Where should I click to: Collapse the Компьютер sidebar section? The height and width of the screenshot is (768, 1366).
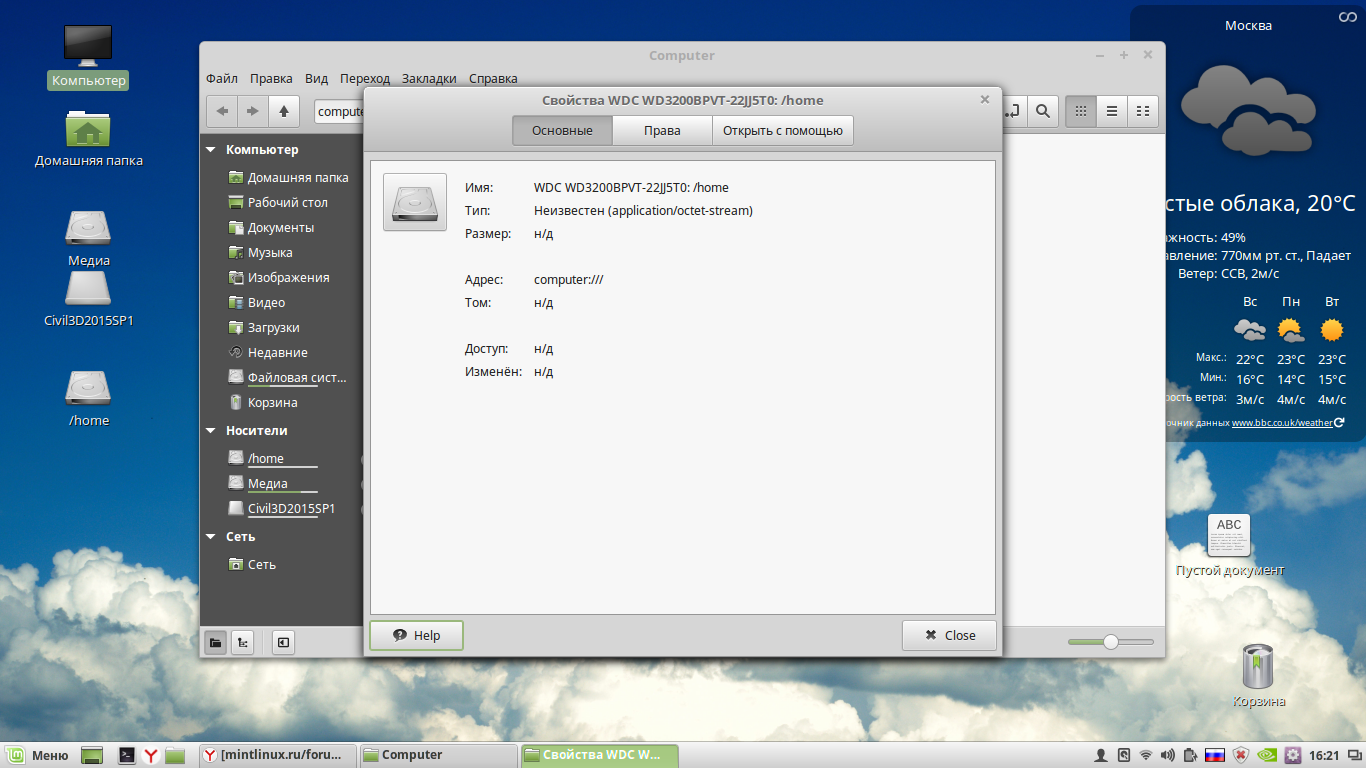click(x=211, y=150)
